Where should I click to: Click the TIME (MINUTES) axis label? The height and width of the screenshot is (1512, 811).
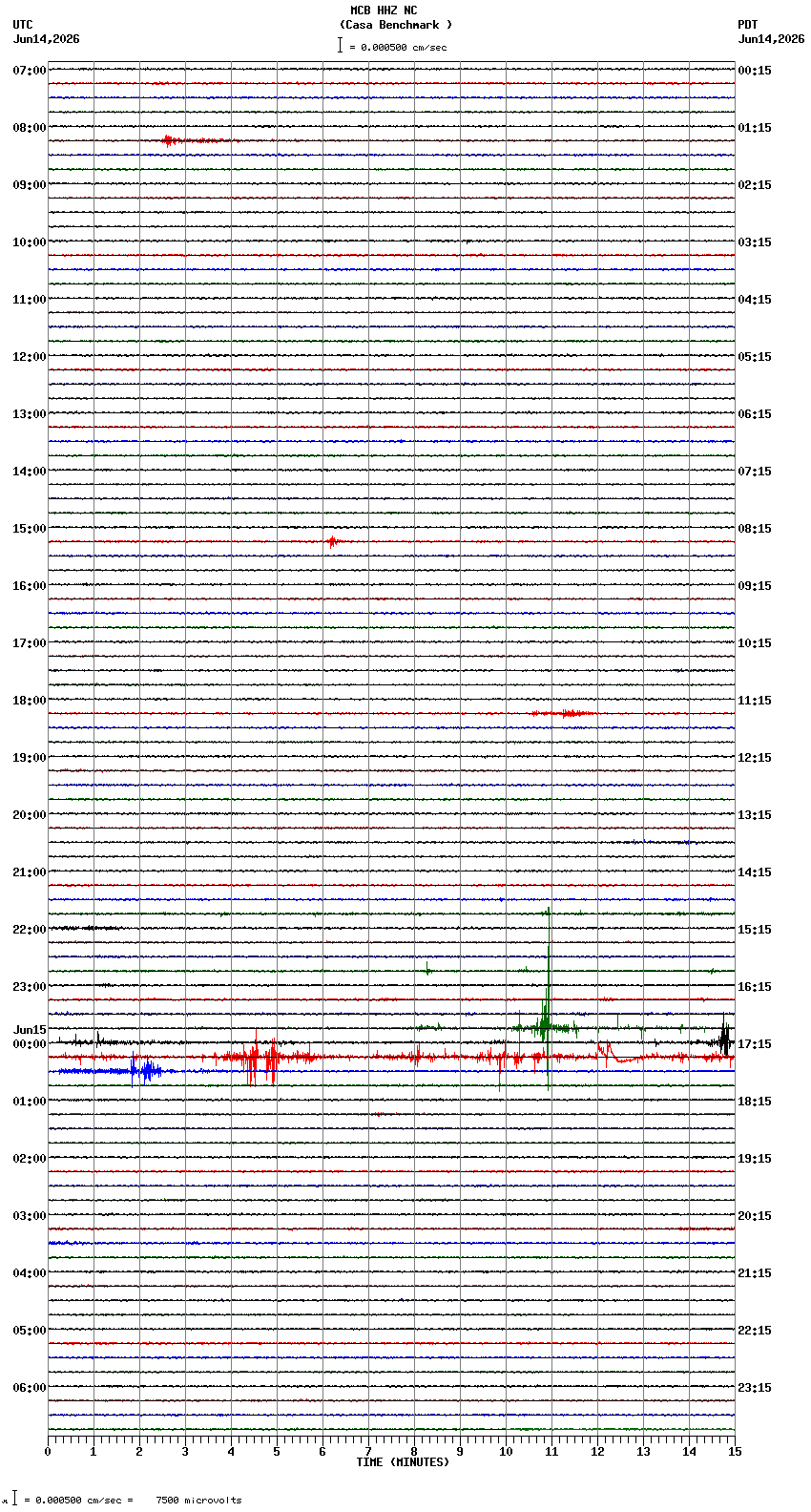[x=403, y=1461]
